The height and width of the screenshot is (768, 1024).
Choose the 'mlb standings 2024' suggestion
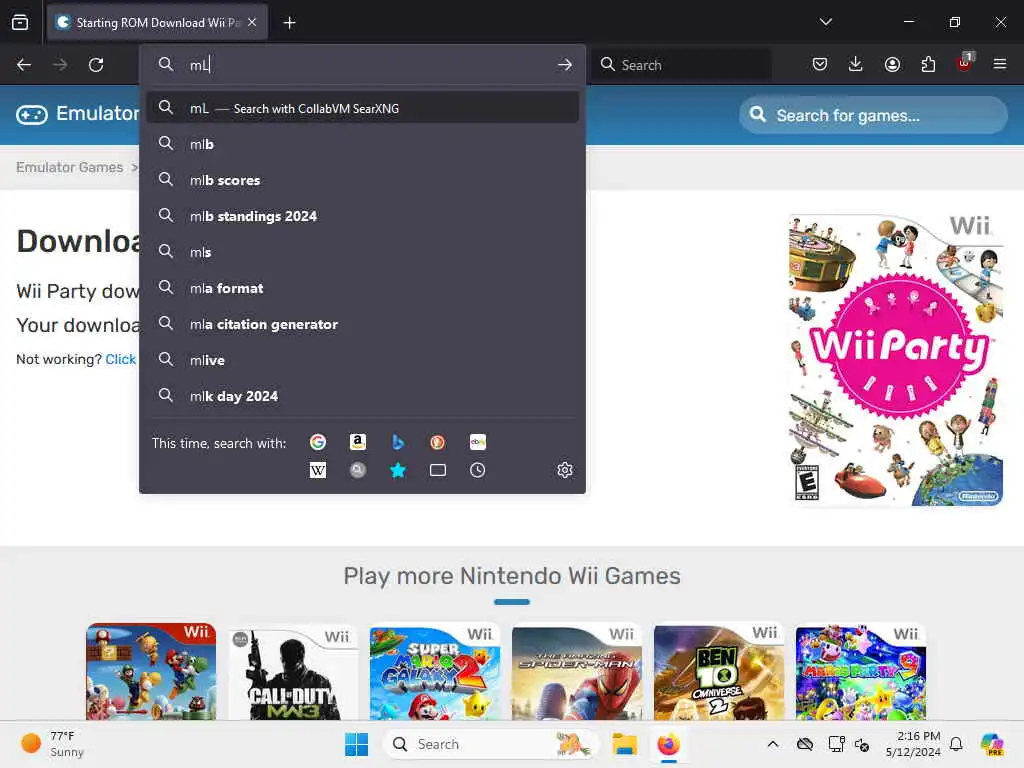click(362, 216)
